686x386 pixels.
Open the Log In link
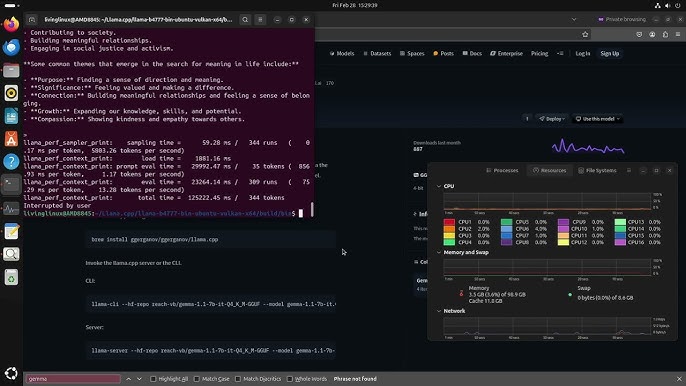583,53
